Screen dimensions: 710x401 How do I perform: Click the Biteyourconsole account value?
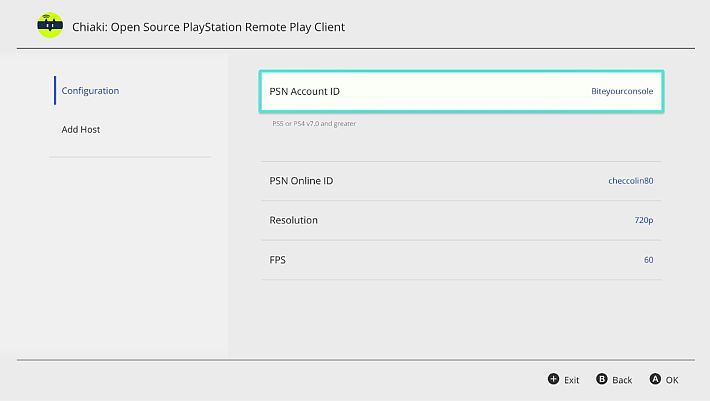click(x=622, y=91)
